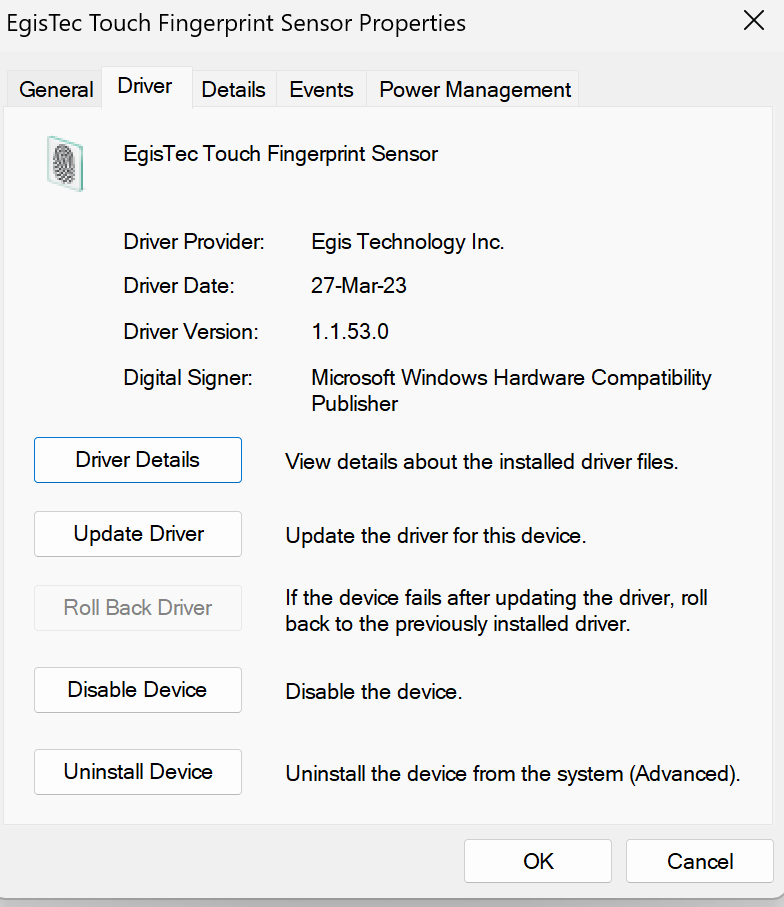Confirm with the OK button
The width and height of the screenshot is (784, 907).
538,861
